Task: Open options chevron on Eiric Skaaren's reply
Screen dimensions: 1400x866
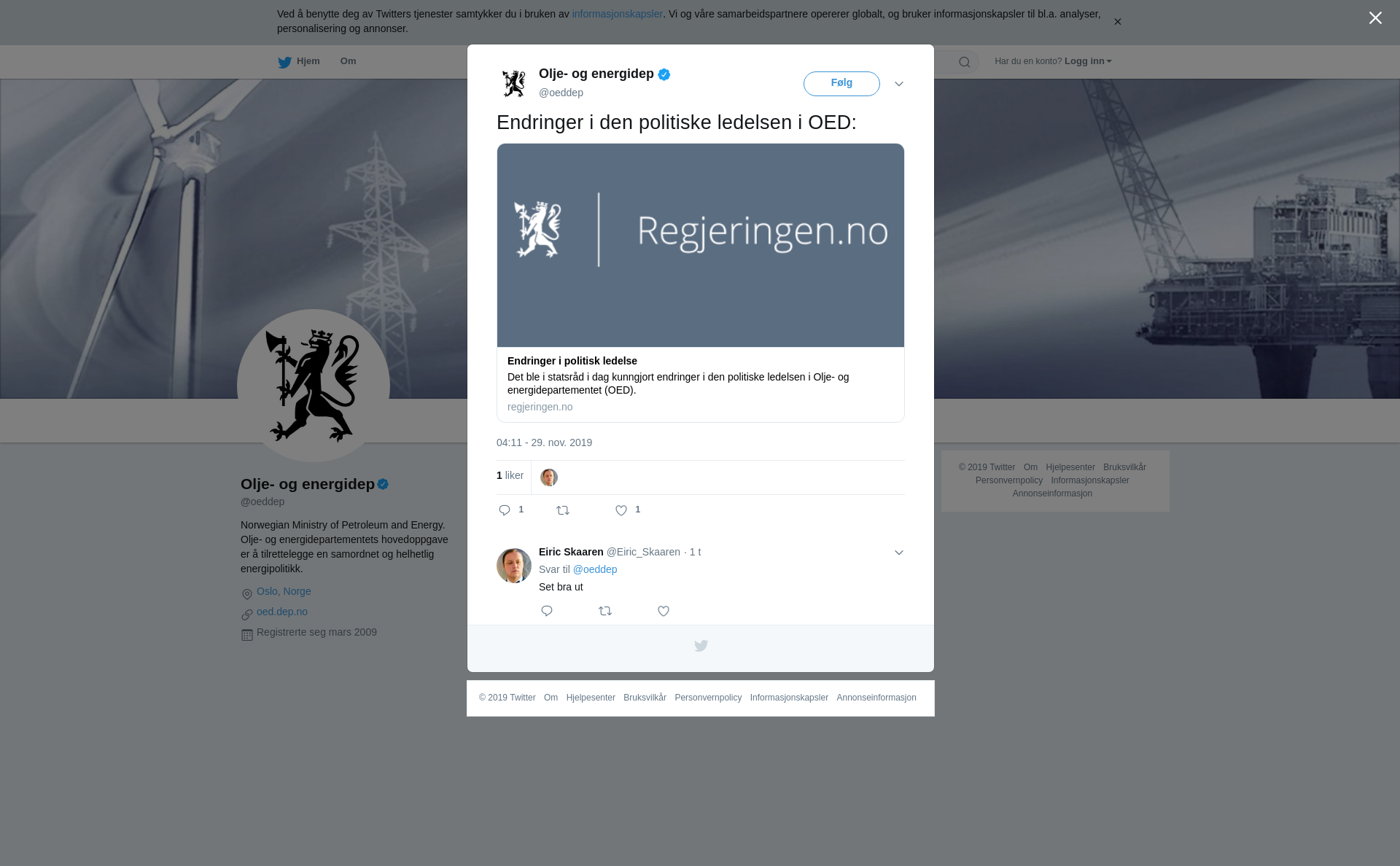Action: pyautogui.click(x=899, y=553)
